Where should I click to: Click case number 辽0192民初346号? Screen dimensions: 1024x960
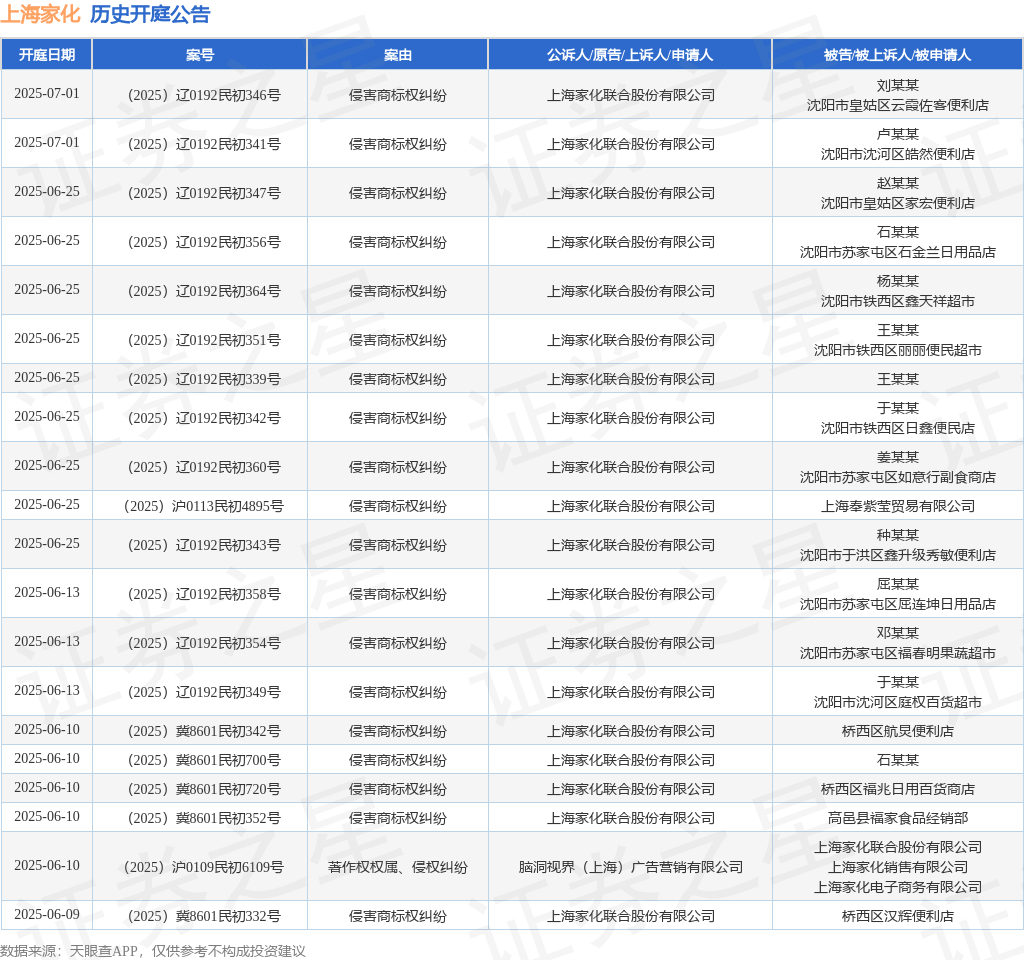[x=204, y=95]
